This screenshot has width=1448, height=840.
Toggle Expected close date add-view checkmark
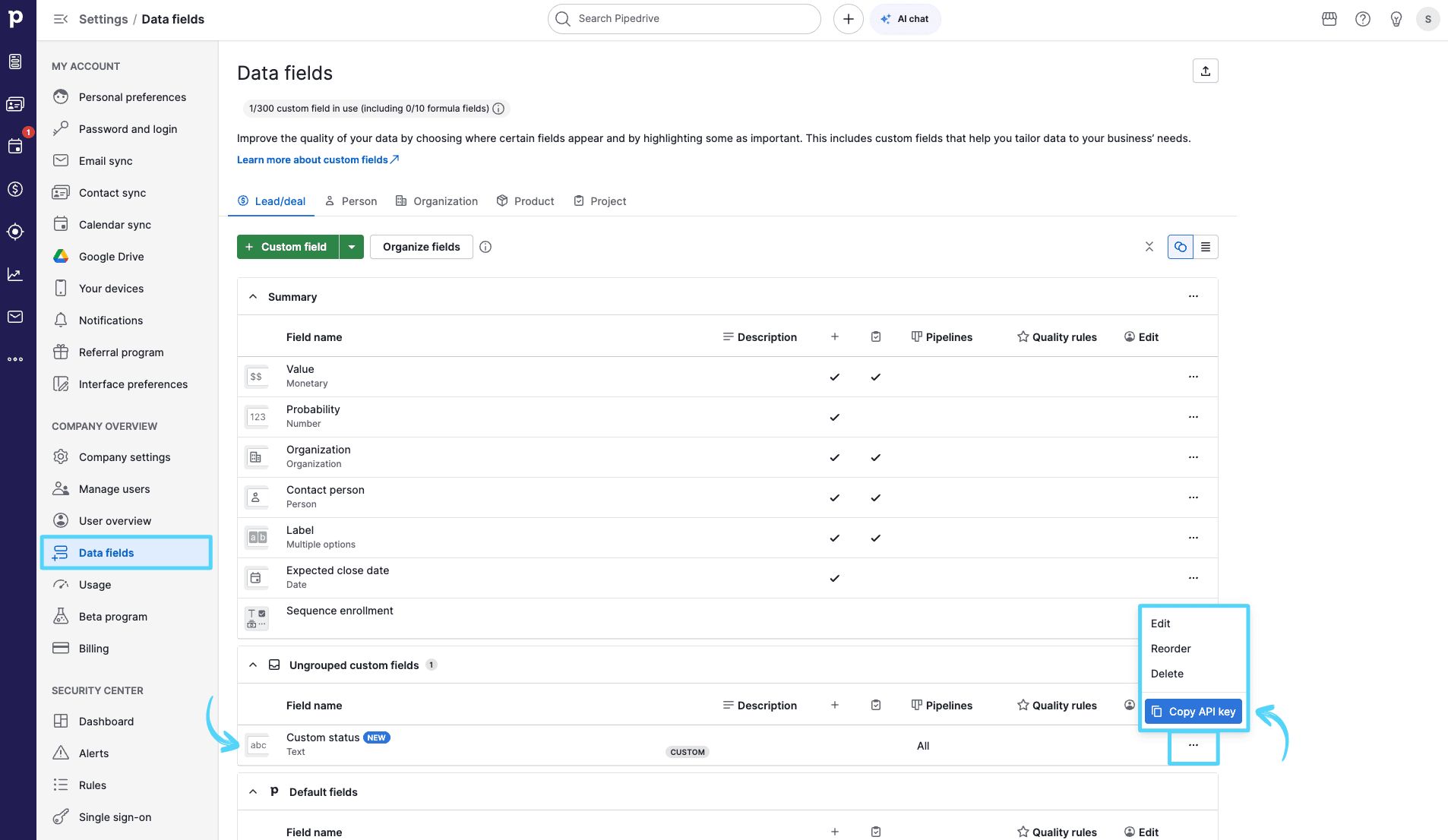click(x=835, y=578)
